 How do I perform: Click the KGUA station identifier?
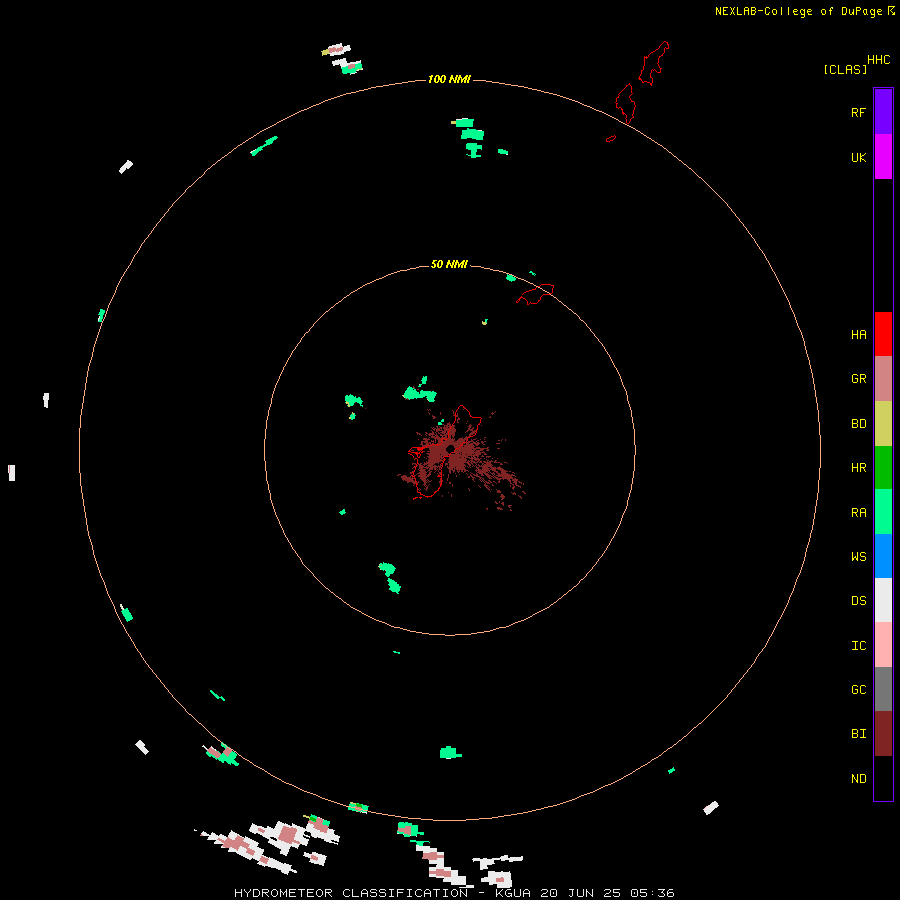513,893
